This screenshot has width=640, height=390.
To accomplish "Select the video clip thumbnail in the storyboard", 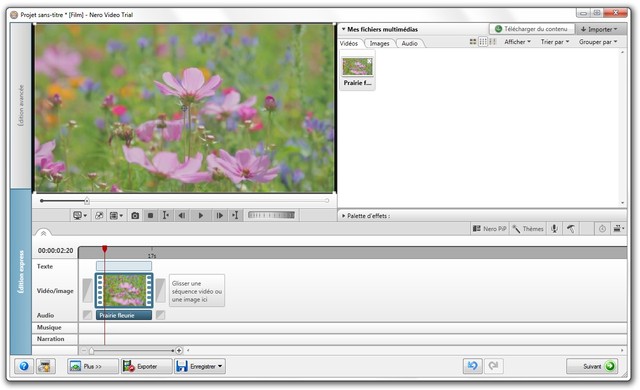I will (124, 290).
